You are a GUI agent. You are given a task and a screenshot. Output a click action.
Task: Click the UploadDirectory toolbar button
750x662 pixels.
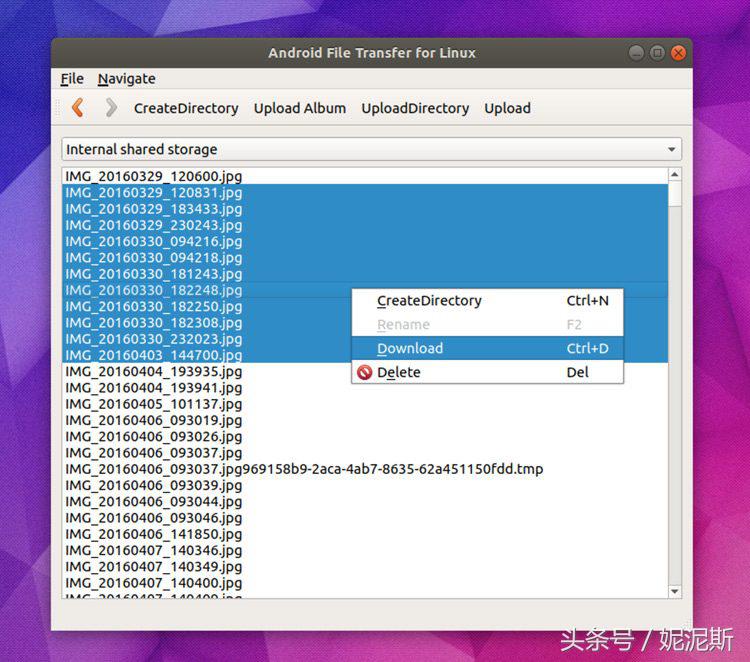point(415,108)
